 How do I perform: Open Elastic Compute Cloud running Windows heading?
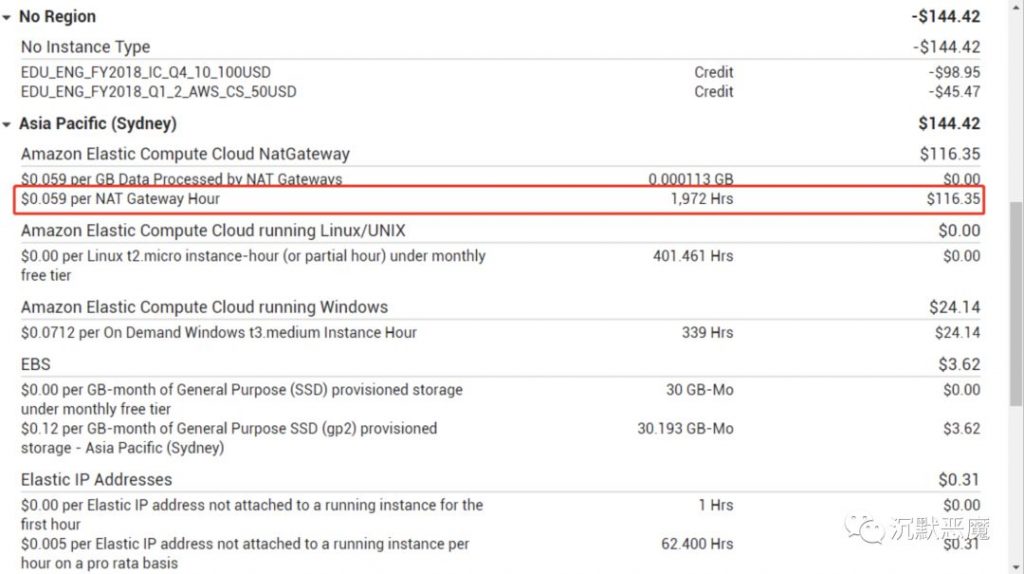tap(204, 307)
